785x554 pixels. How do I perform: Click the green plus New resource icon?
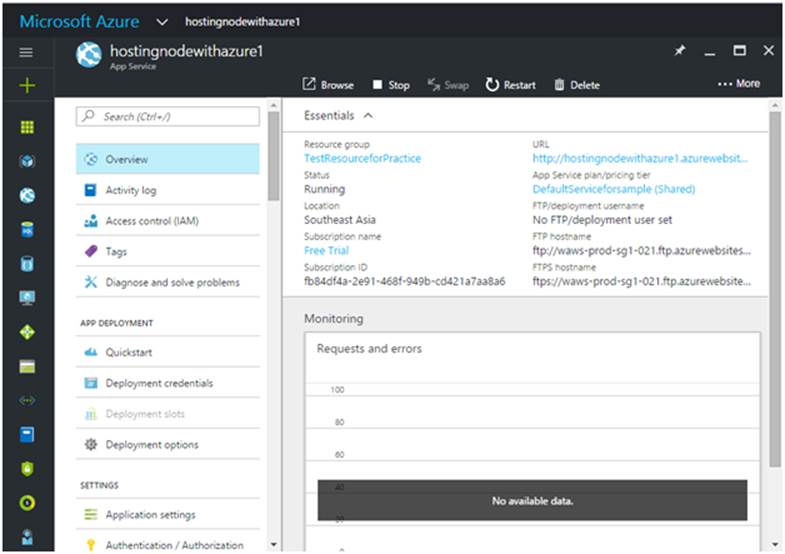pos(27,86)
